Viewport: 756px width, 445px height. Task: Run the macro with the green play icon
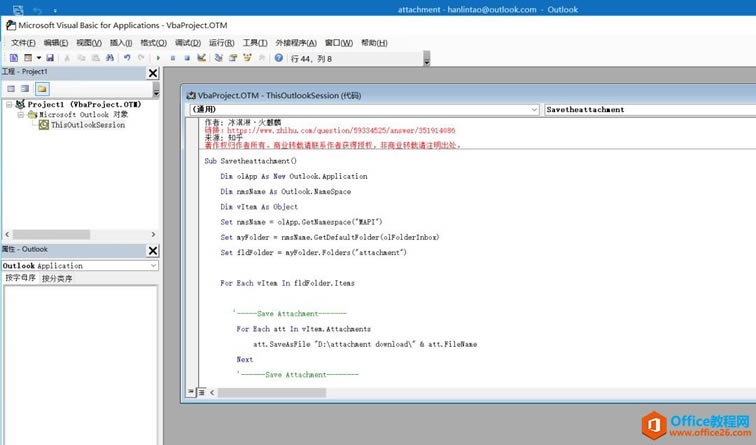click(157, 58)
